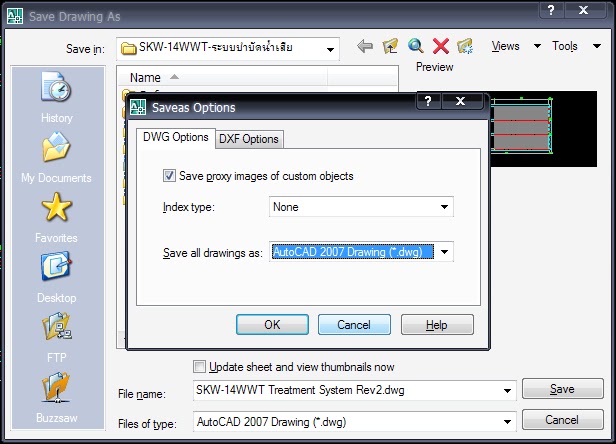Image resolution: width=616 pixels, height=444 pixels.
Task: Toggle Save proxy images of custom objects
Action: click(x=169, y=176)
